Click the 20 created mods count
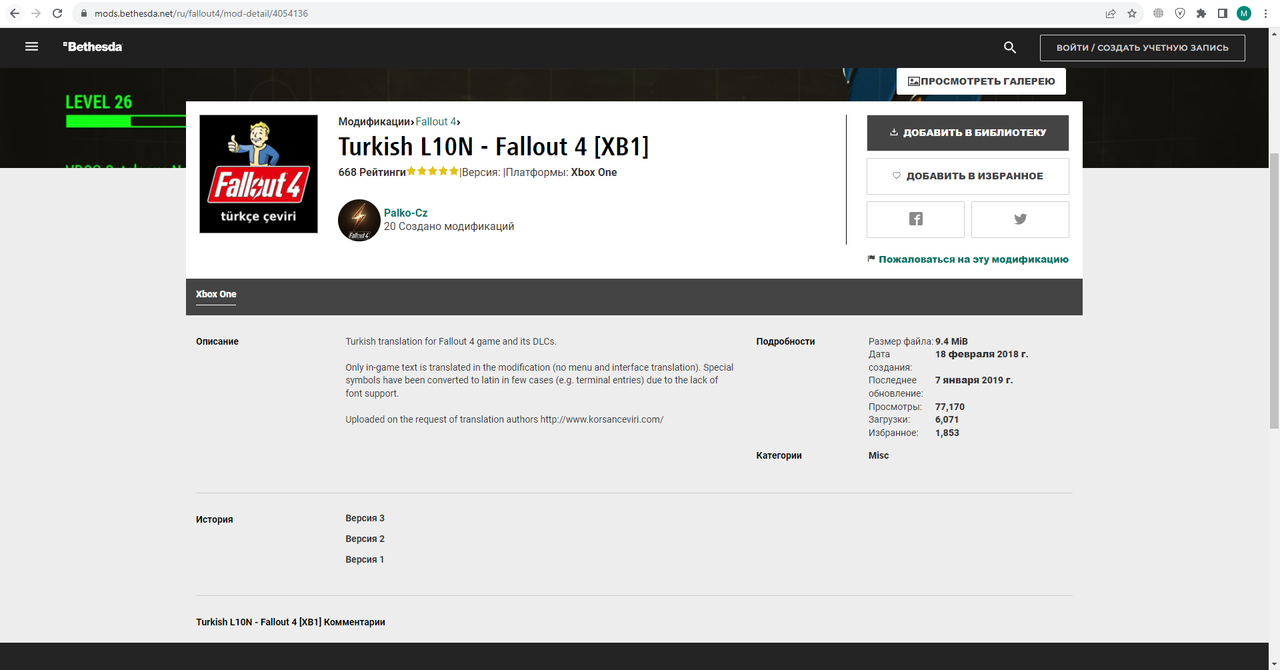This screenshot has width=1280, height=670. point(449,226)
